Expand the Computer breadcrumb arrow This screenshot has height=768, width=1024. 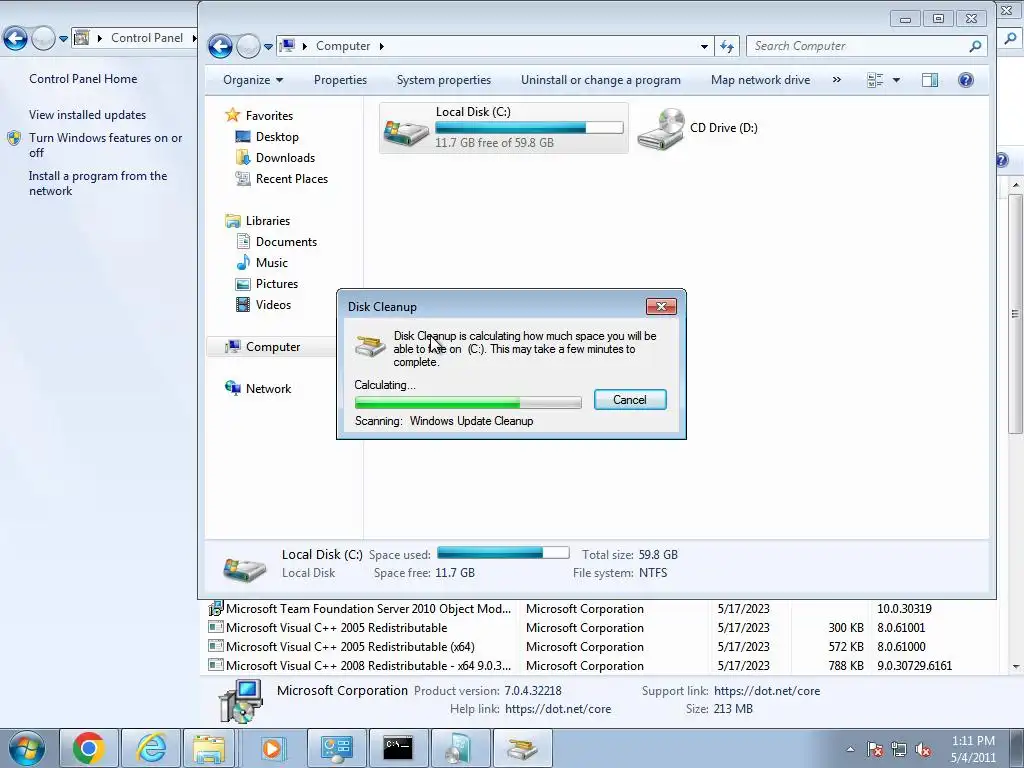(381, 46)
